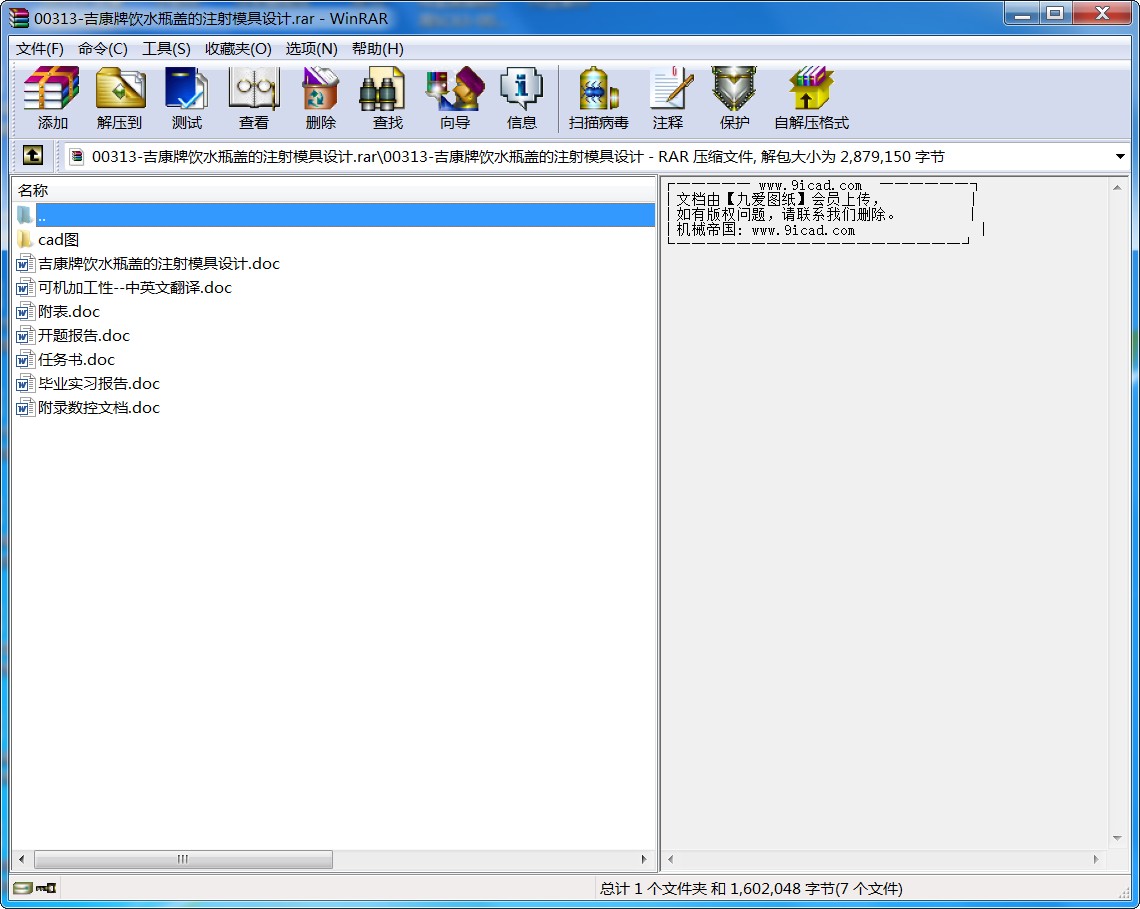Viewport: 1140px width, 909px height.
Task: Click the 扫描病毒 (Virus Scan) icon
Action: (x=598, y=89)
